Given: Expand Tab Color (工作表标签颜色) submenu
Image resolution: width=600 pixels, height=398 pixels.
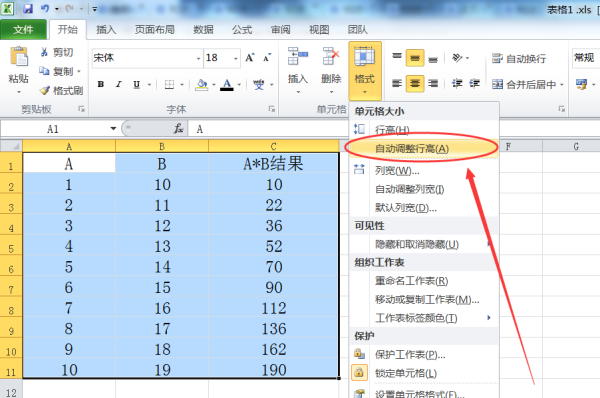Looking at the screenshot, I should tap(424, 318).
